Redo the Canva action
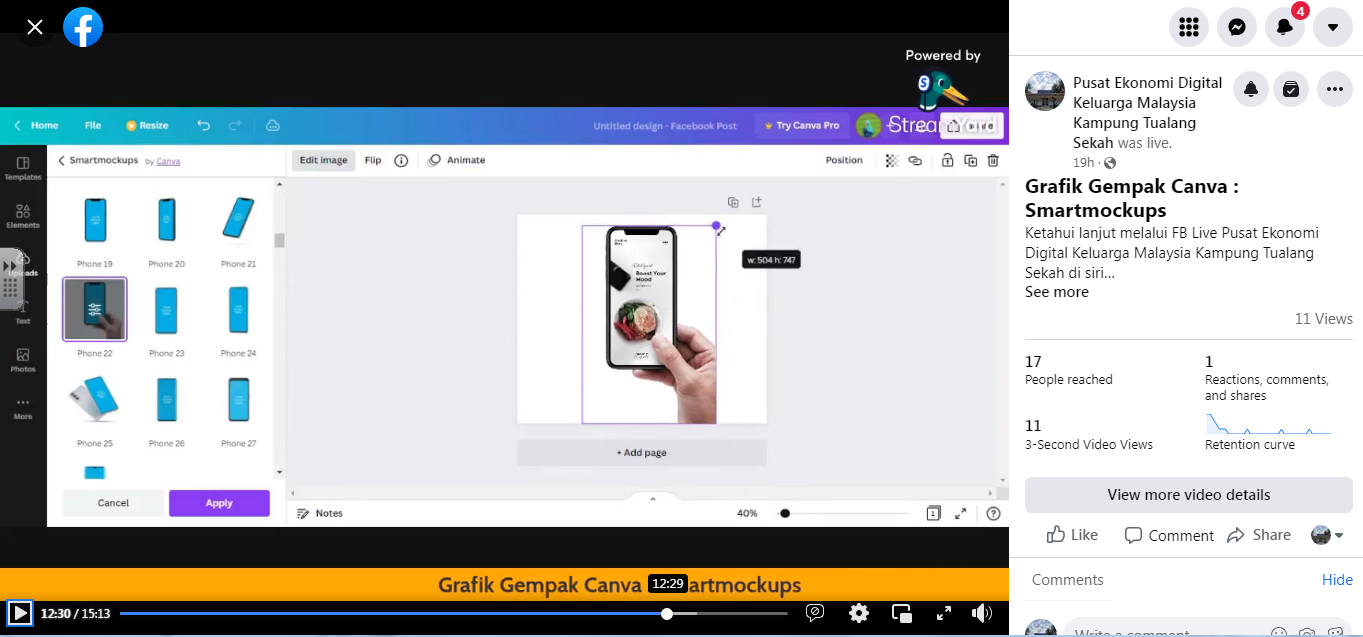 tap(235, 126)
